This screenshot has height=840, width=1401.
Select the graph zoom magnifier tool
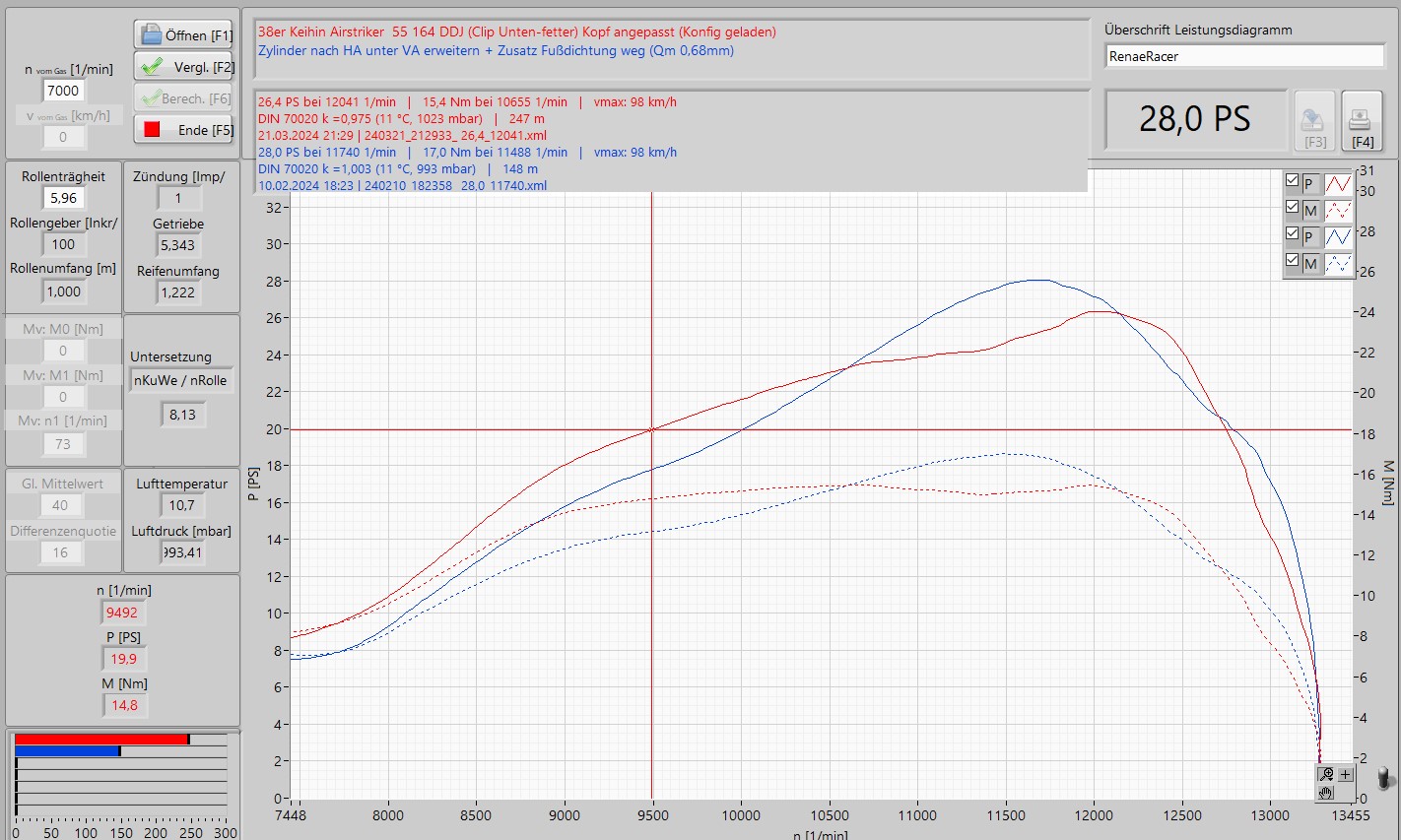pos(1327,774)
